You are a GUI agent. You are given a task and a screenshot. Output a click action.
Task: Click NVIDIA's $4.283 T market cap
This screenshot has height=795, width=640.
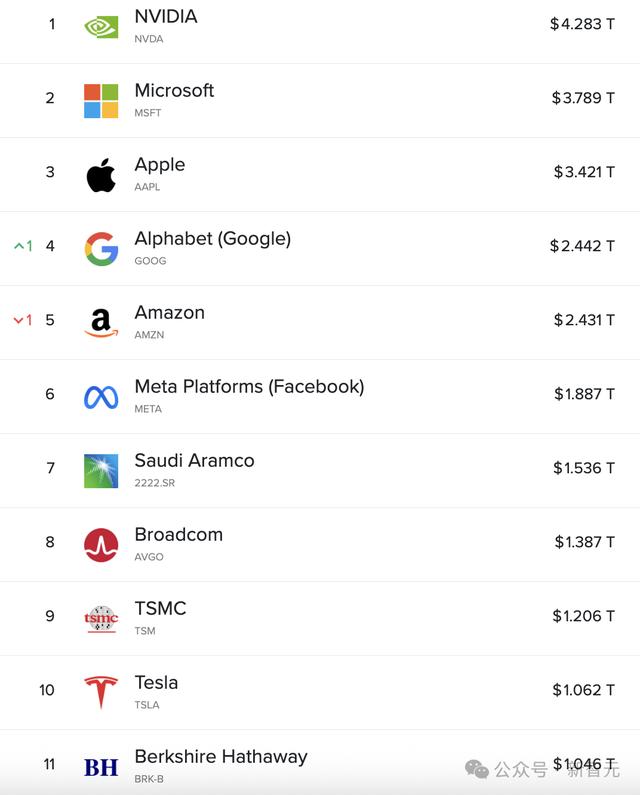(582, 24)
